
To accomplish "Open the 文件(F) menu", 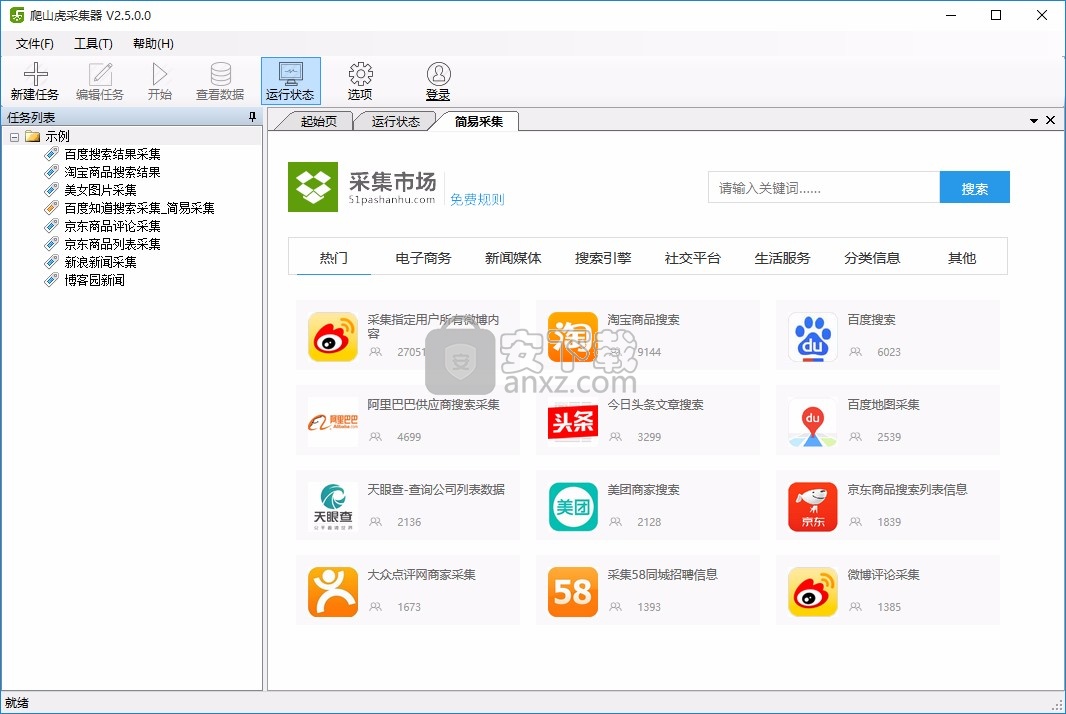I will click(35, 44).
